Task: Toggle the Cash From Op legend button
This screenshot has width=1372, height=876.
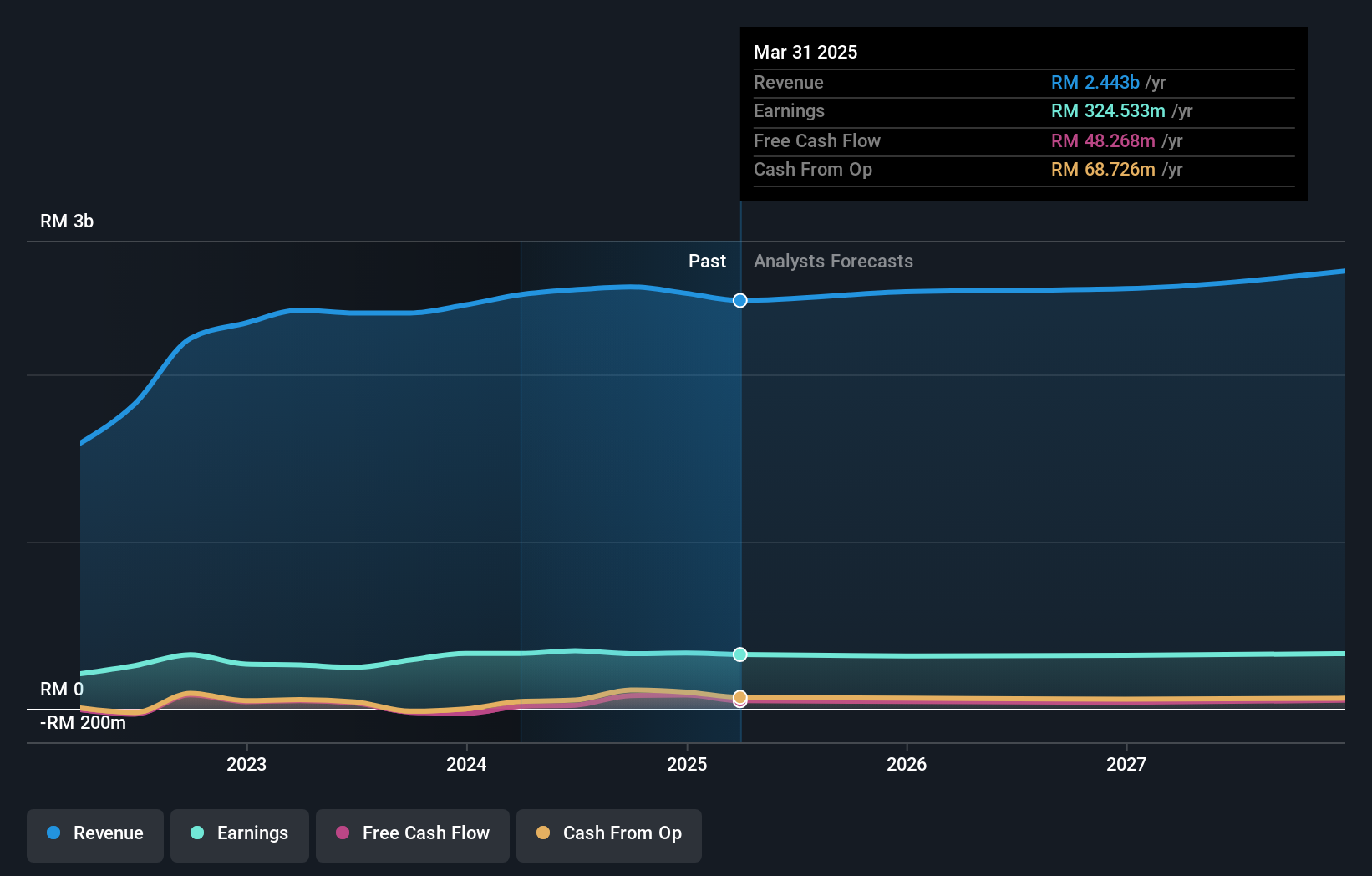Action: click(609, 835)
